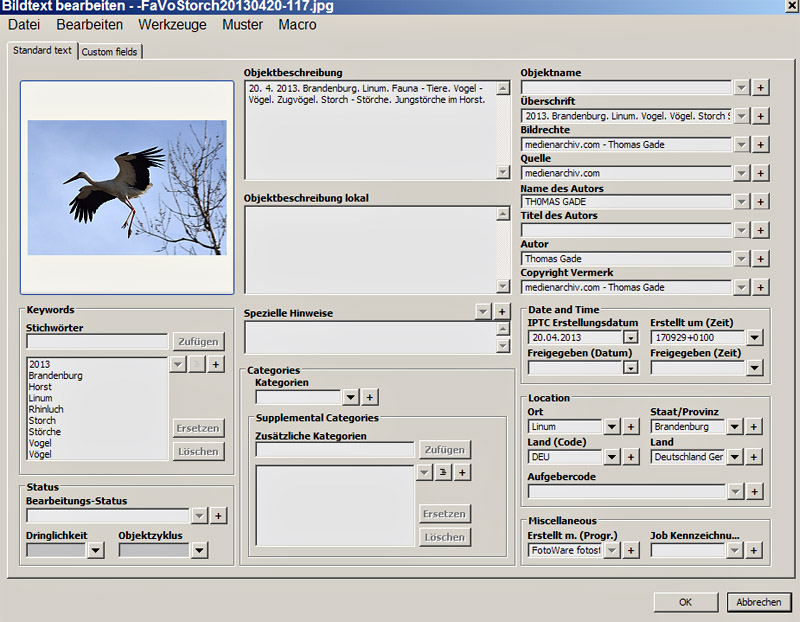The width and height of the screenshot is (800, 622).
Task: Click the OK button
Action: click(x=685, y=602)
